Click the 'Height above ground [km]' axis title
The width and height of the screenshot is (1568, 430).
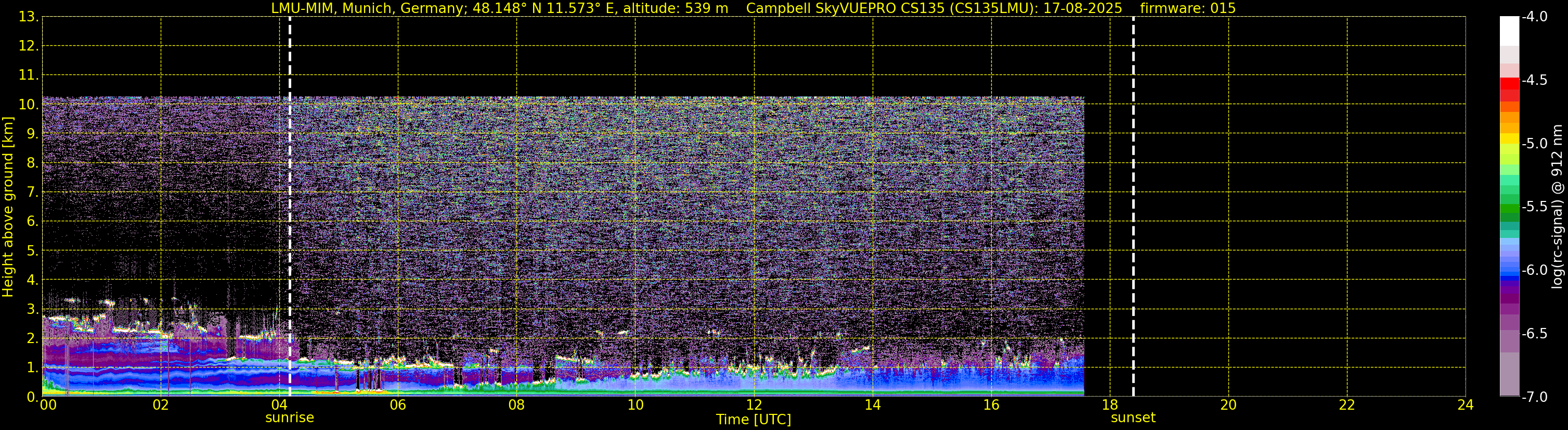8,207
